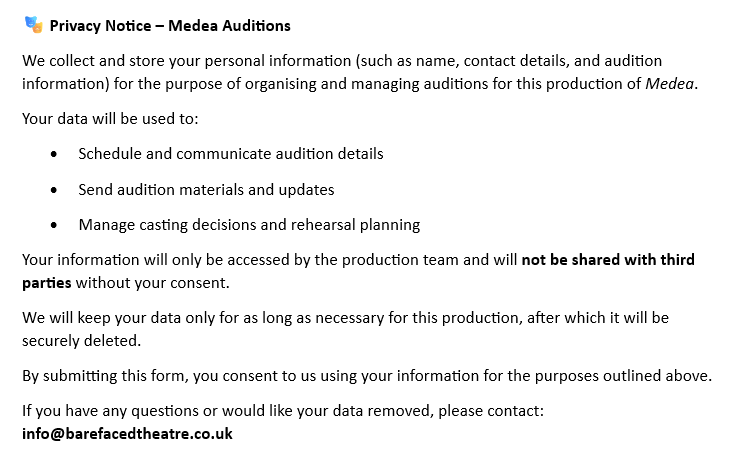Click the bullet marker before "Schedule and communicate"
Viewport: 731px width, 468px height.
point(53,155)
